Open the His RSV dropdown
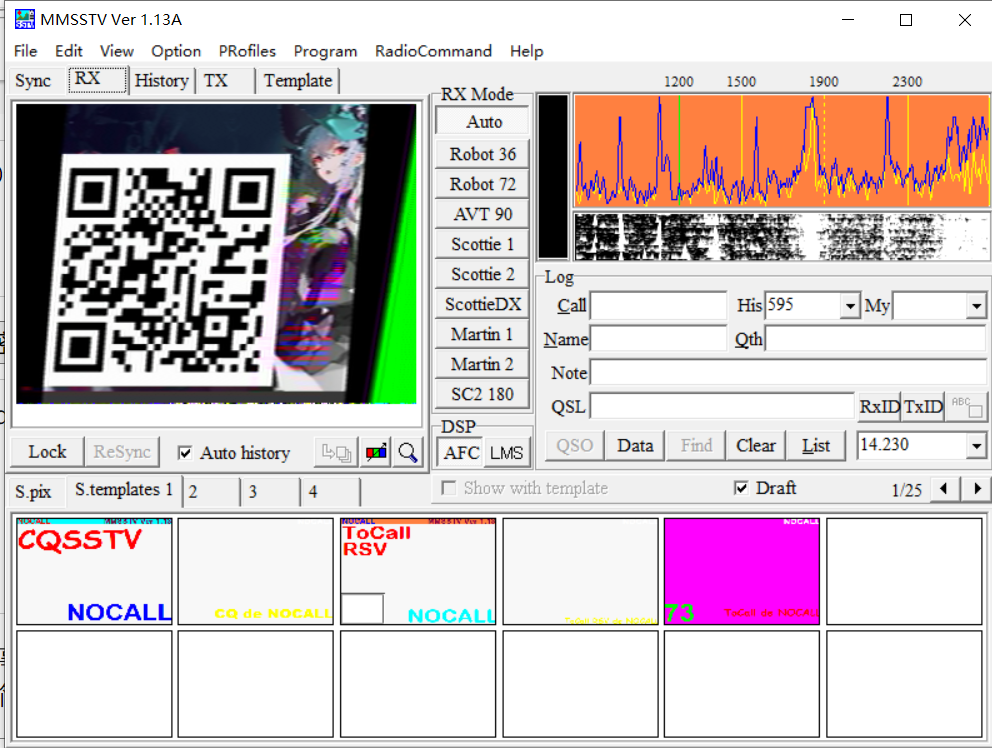 (x=850, y=306)
